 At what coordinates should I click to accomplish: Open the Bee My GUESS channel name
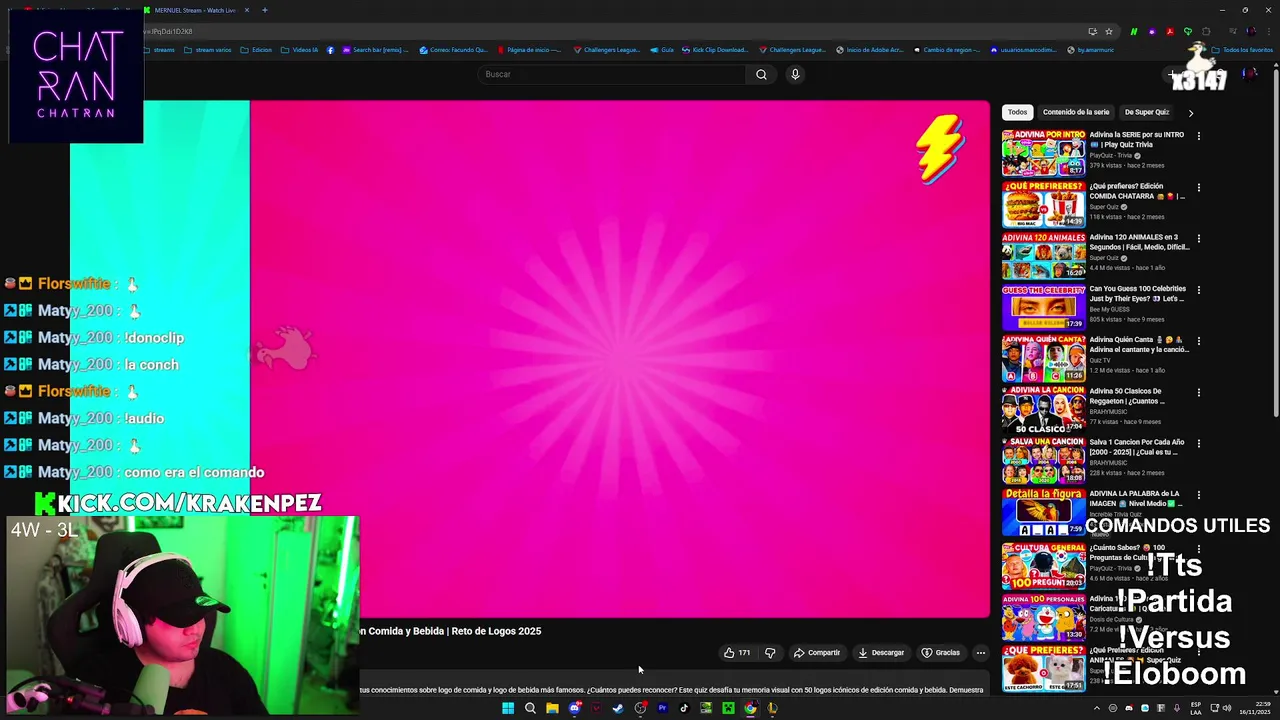click(1109, 309)
